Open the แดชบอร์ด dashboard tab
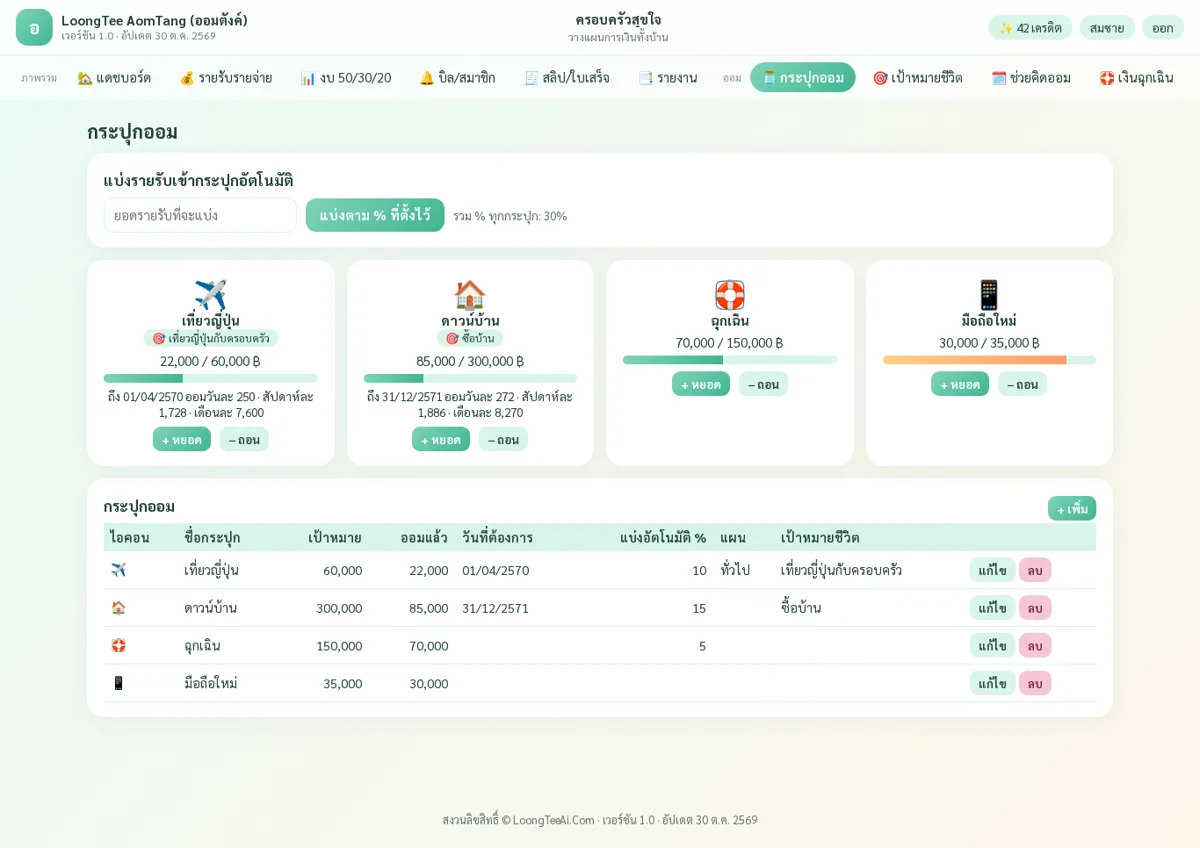 click(114, 77)
